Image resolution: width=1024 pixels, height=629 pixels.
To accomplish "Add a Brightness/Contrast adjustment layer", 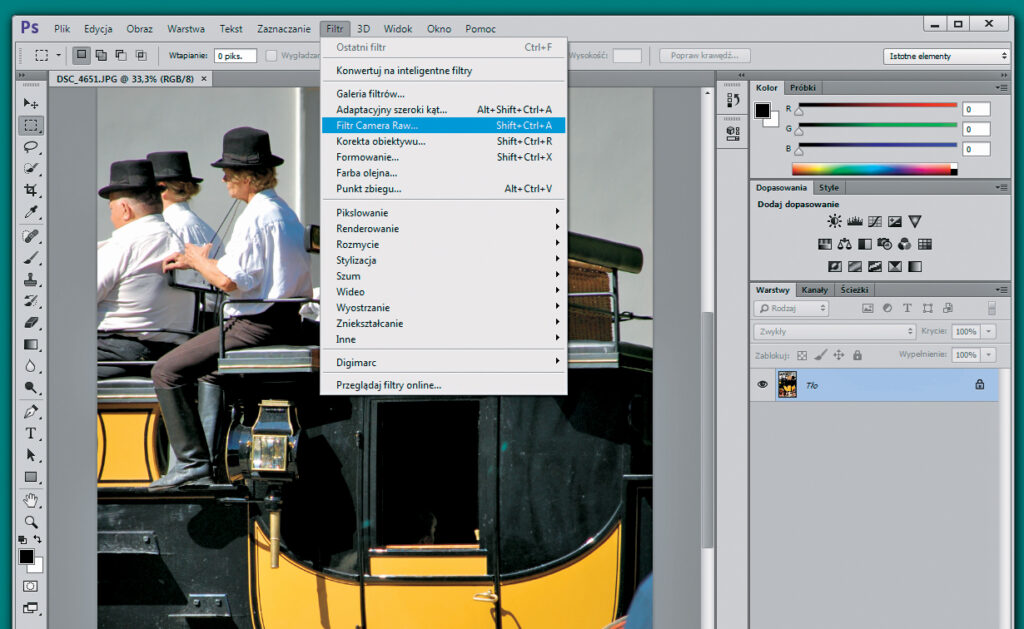I will 834,221.
